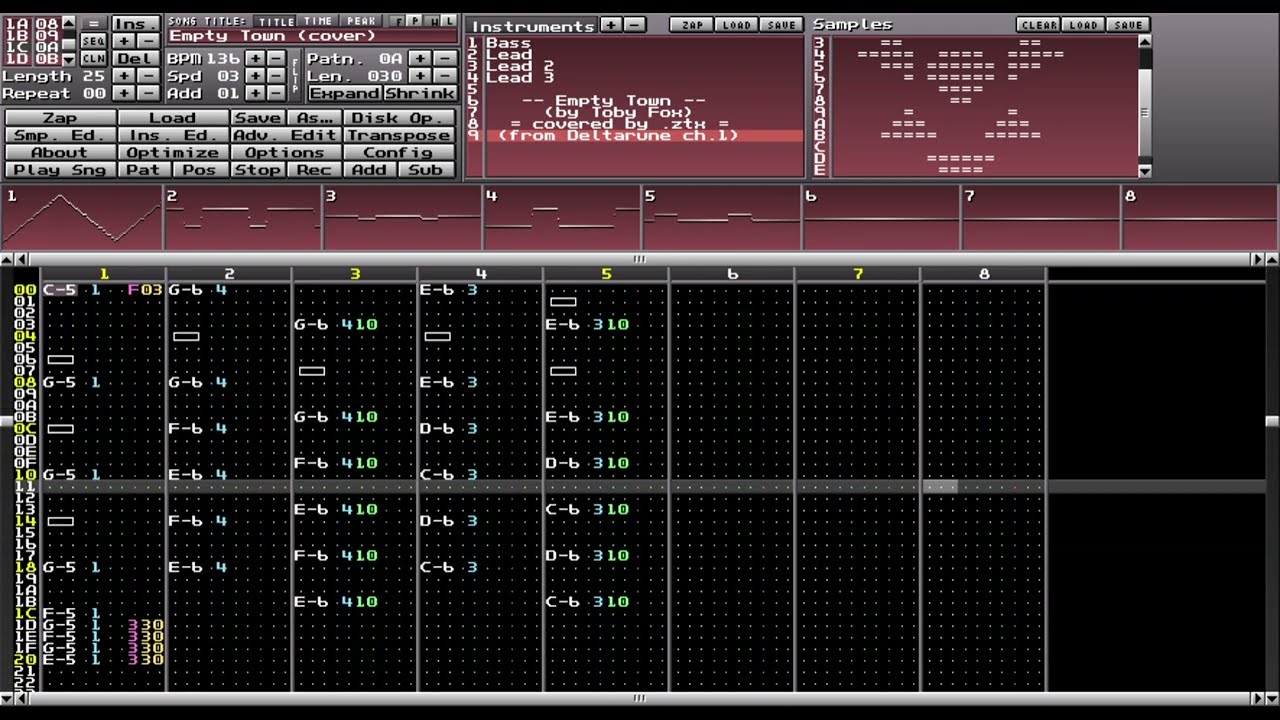
Task: Increase the Repeat position
Action: 123,93
